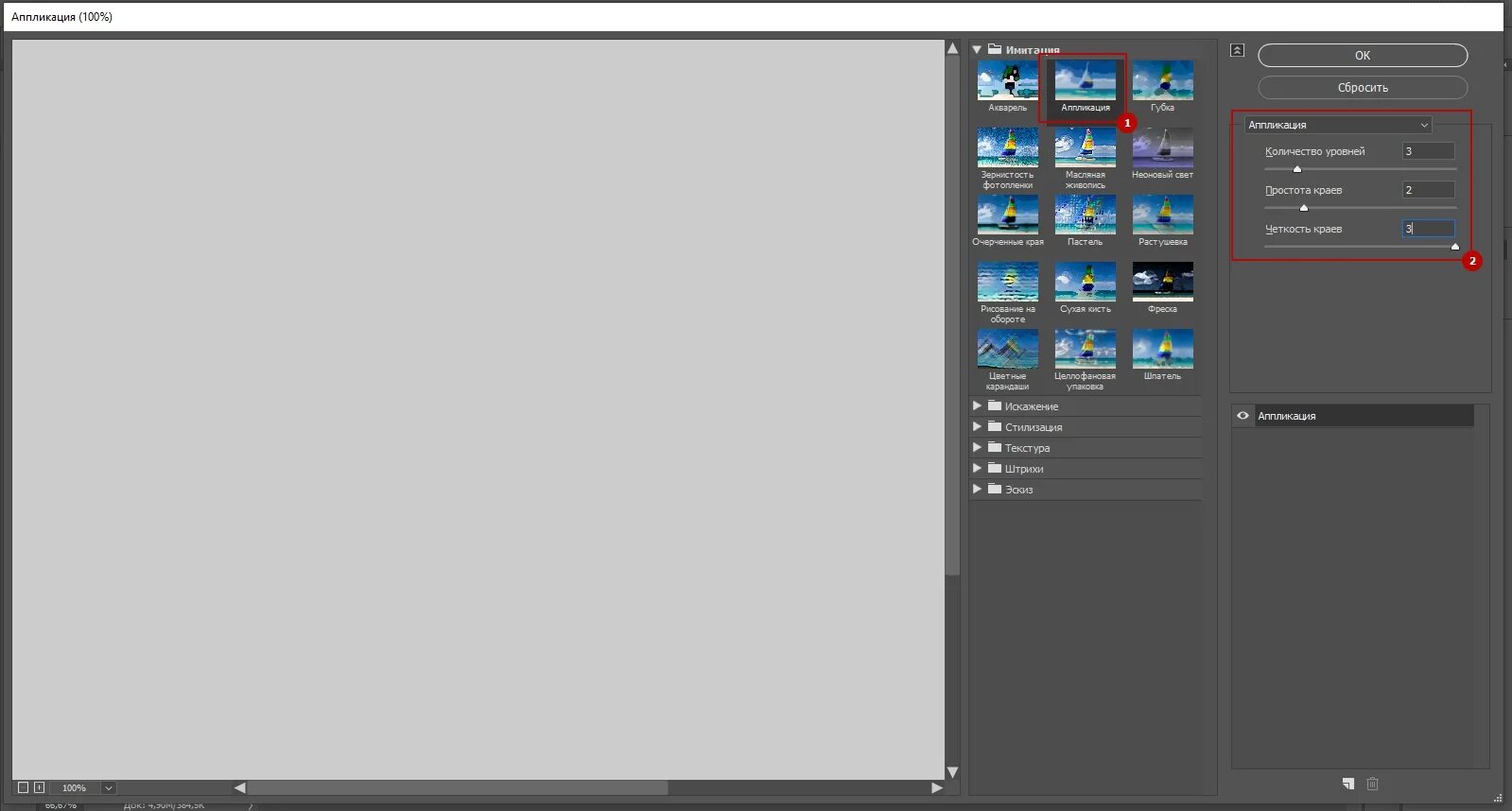
Task: Click the OK button
Action: [x=1363, y=56]
